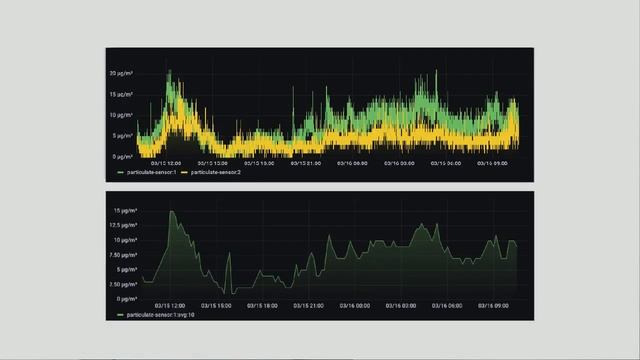Click the 03/16 09:00 time label in top chart

[492, 163]
